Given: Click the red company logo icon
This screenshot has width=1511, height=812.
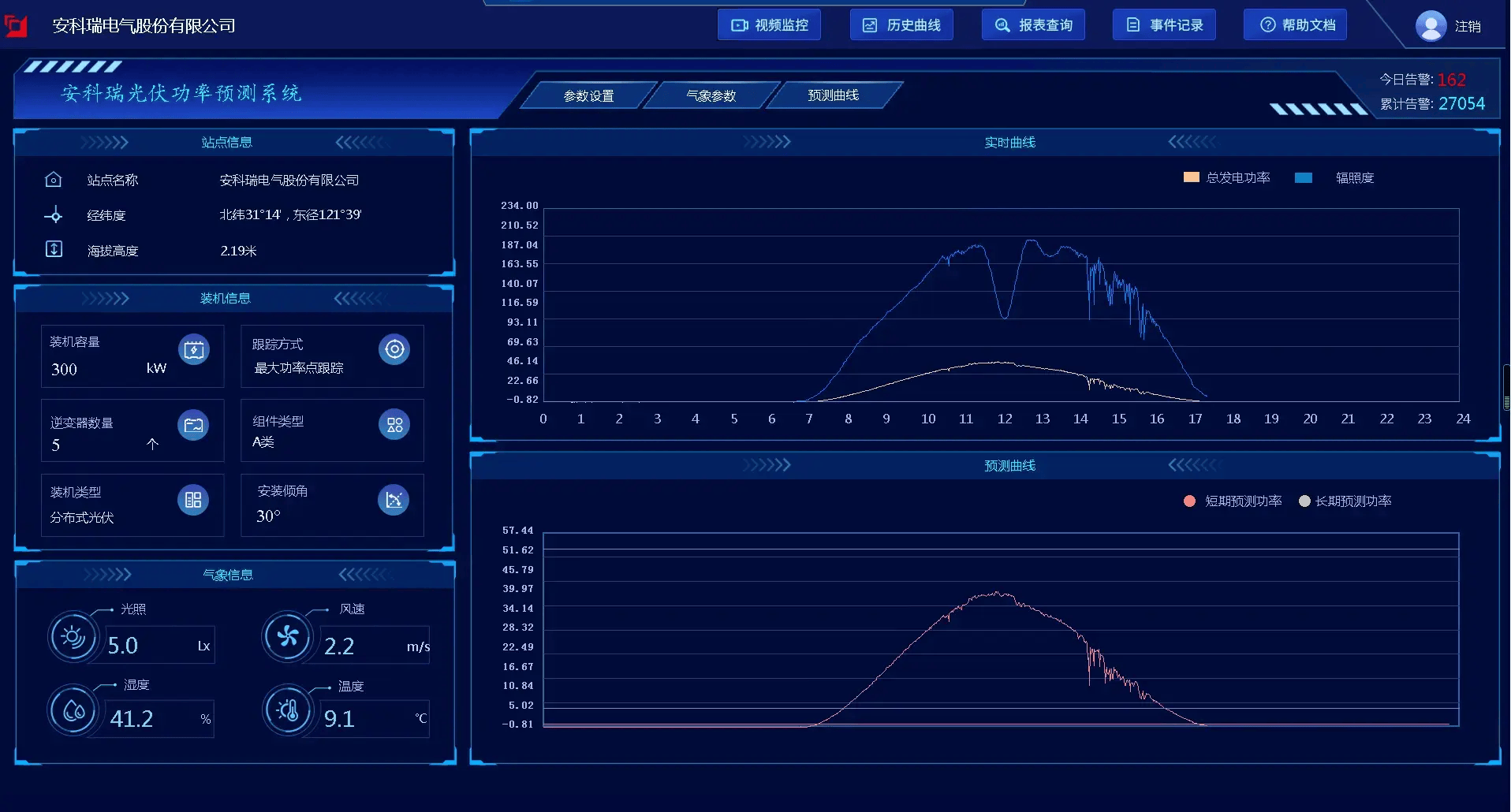Looking at the screenshot, I should click(x=16, y=26).
